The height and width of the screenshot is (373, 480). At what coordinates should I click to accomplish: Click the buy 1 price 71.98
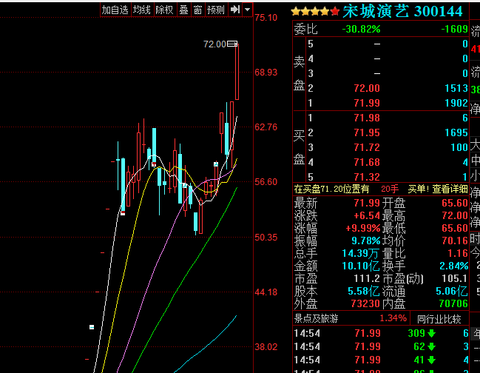pyautogui.click(x=367, y=118)
